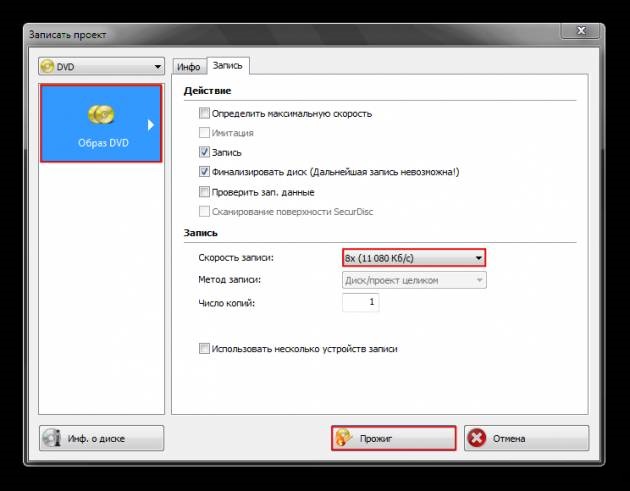Tick Сканирование поверхности SecurDisc checkbox
This screenshot has height=491, width=630.
pos(205,212)
